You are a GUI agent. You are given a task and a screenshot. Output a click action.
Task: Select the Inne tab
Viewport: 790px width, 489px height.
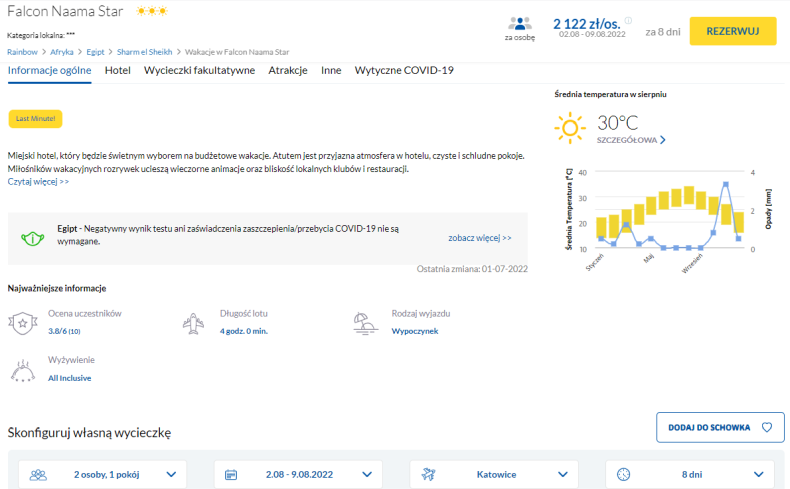pos(331,71)
